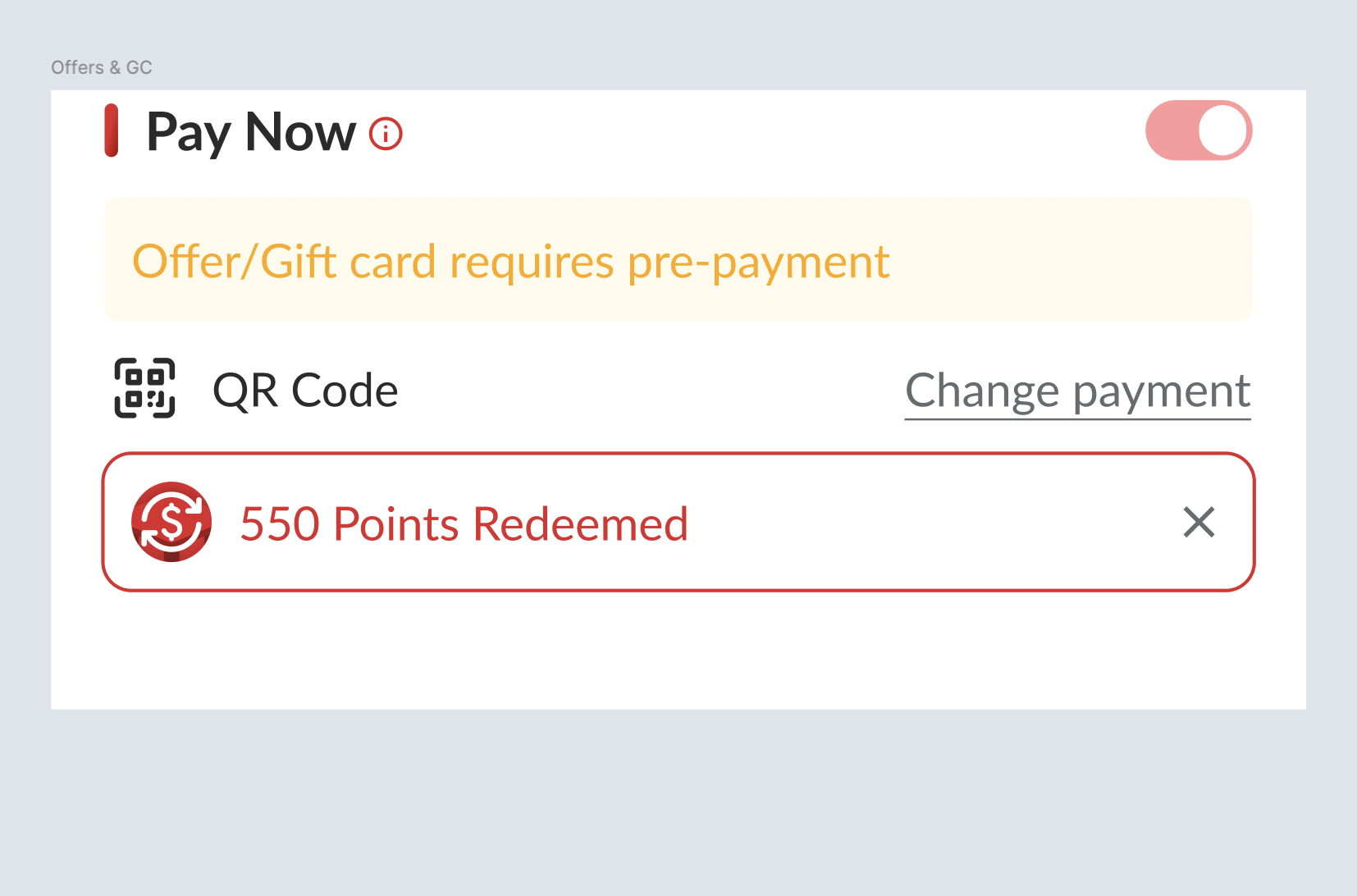Click the word 'payment' in the Change payment link

click(1162, 391)
